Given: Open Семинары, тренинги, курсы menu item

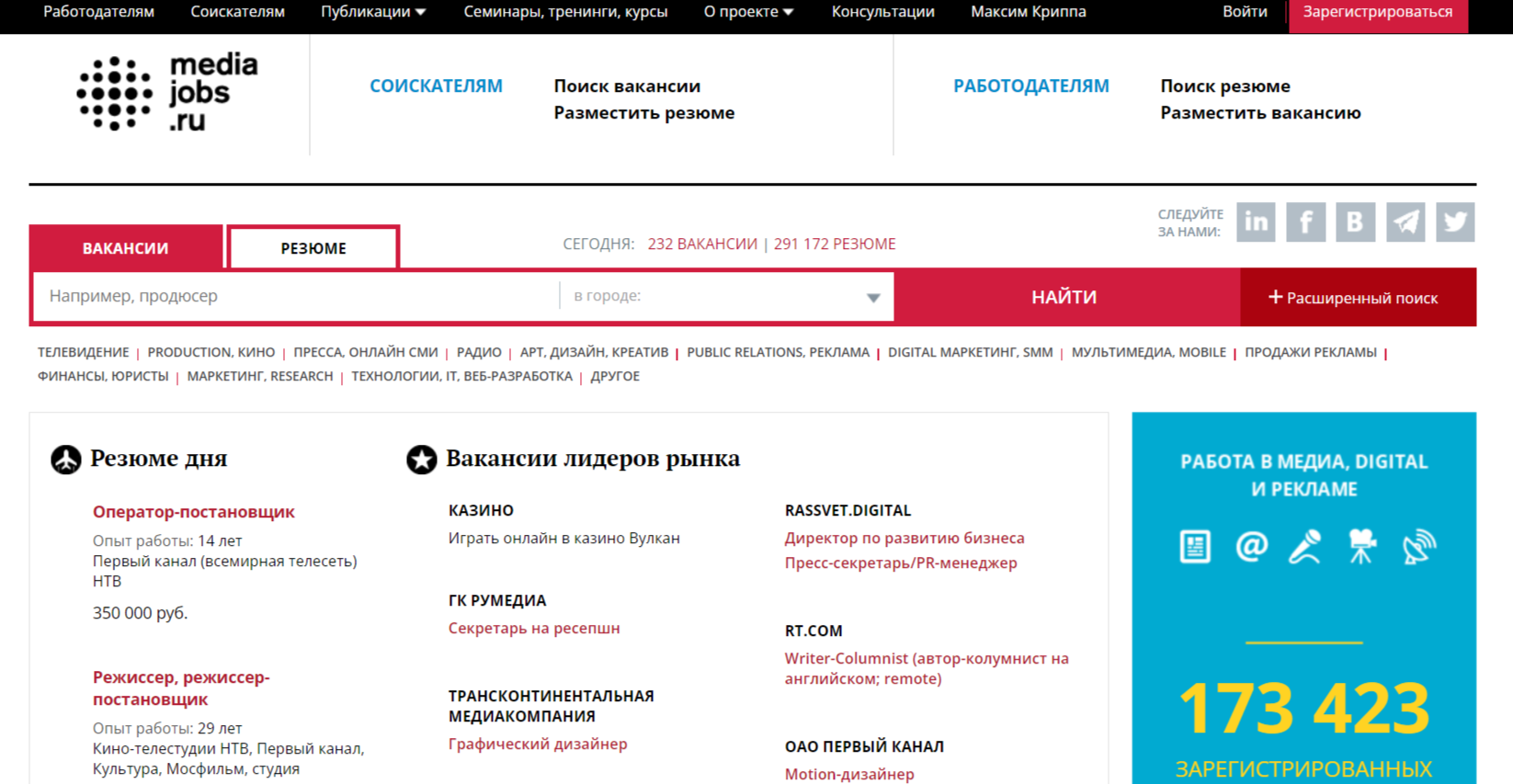Looking at the screenshot, I should [565, 12].
